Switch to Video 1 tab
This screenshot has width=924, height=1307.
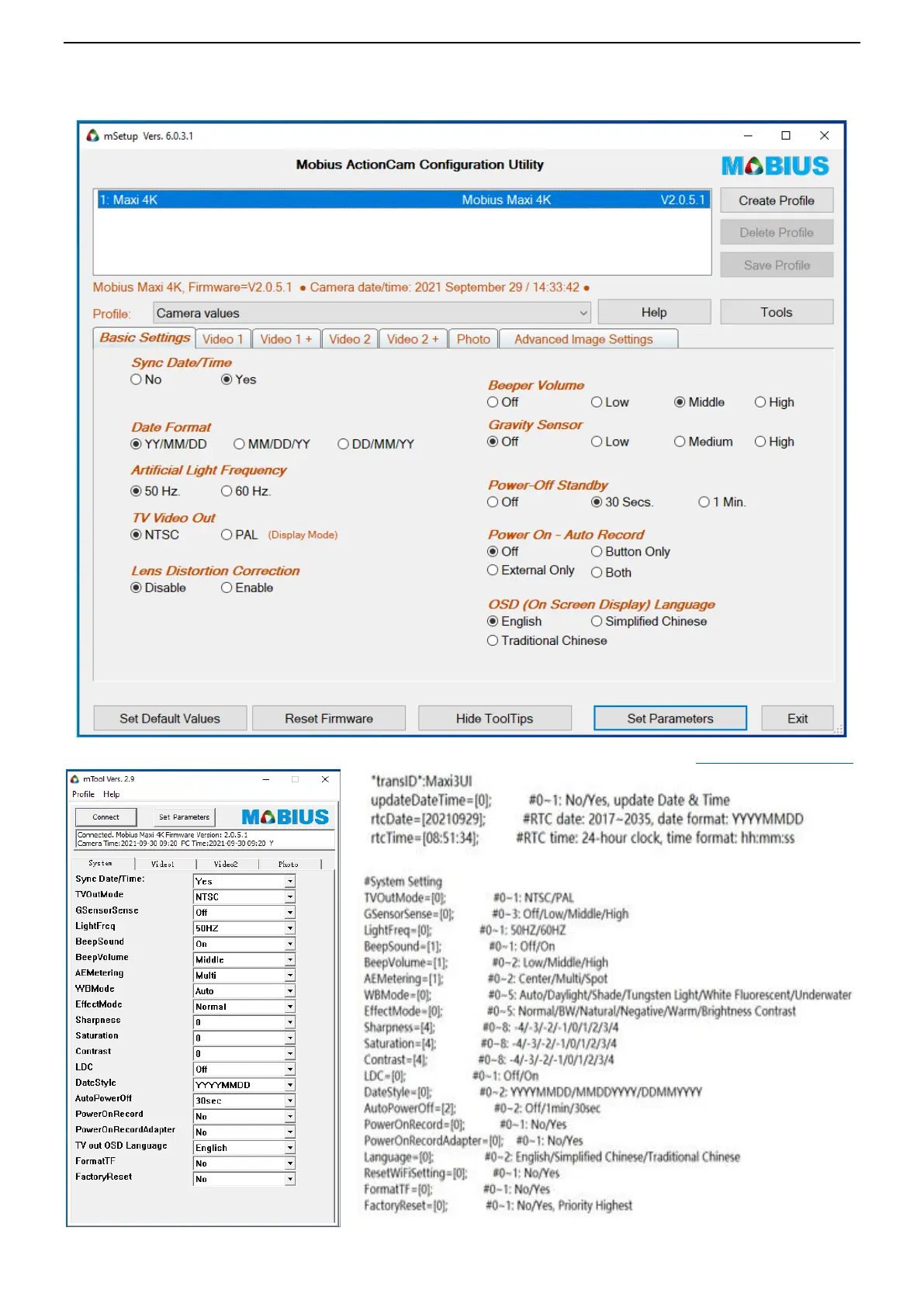(x=223, y=339)
